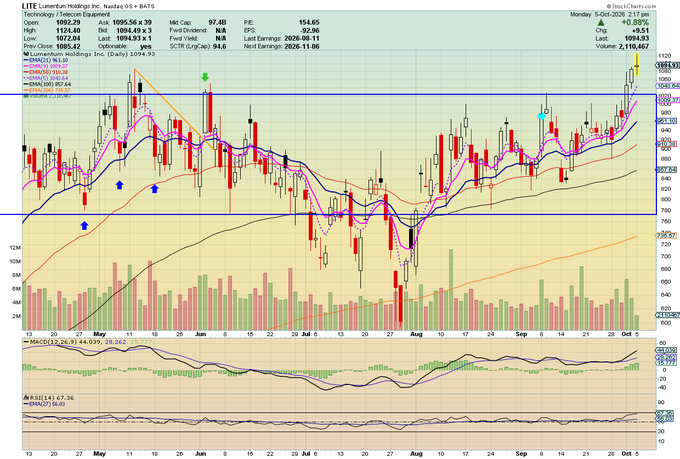Image resolution: width=680 pixels, height=459 pixels.
Task: Click the EMA(200) 735.57 legend entry
Action: coord(49,90)
